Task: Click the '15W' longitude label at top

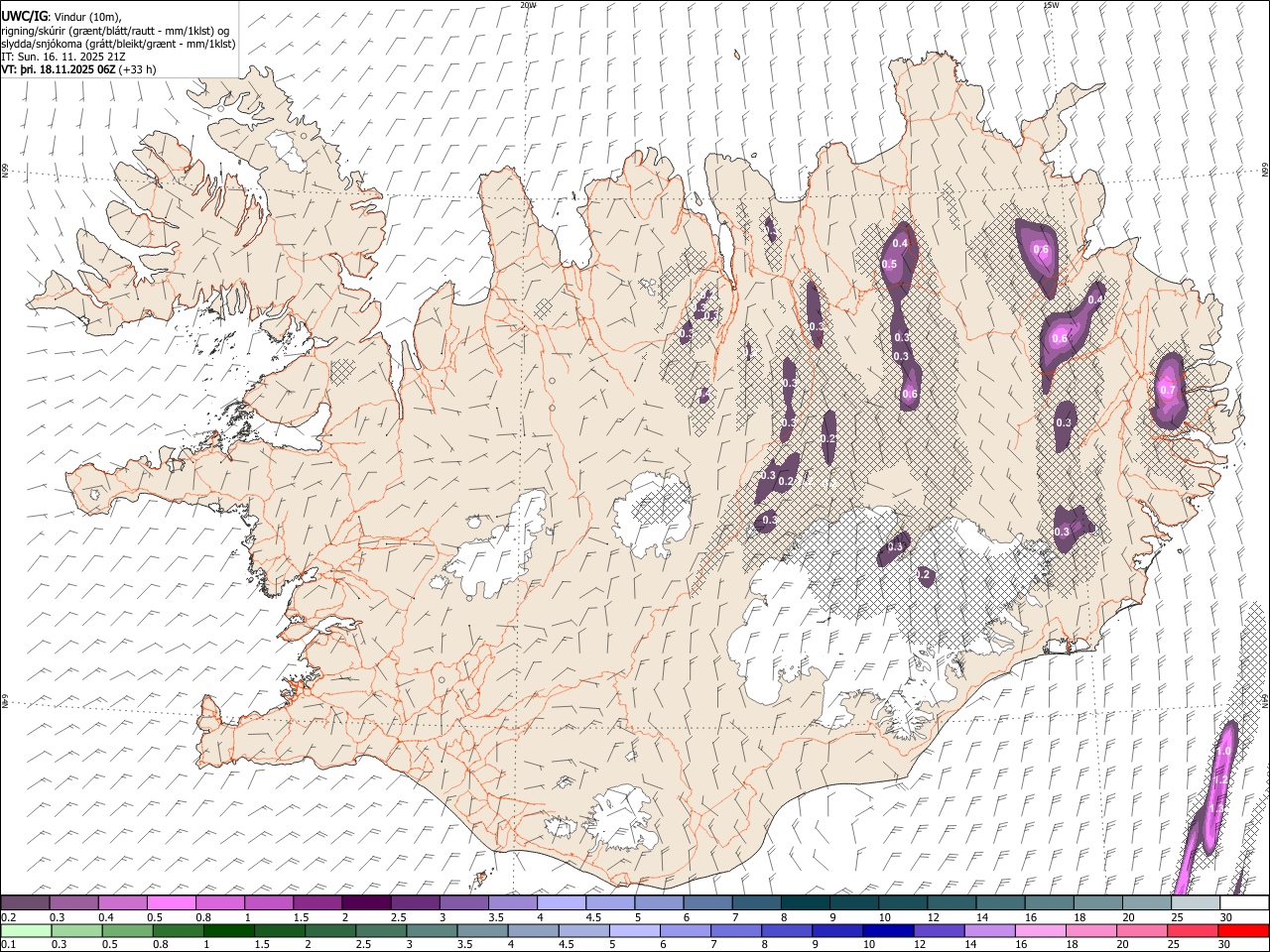Action: pos(1051,5)
